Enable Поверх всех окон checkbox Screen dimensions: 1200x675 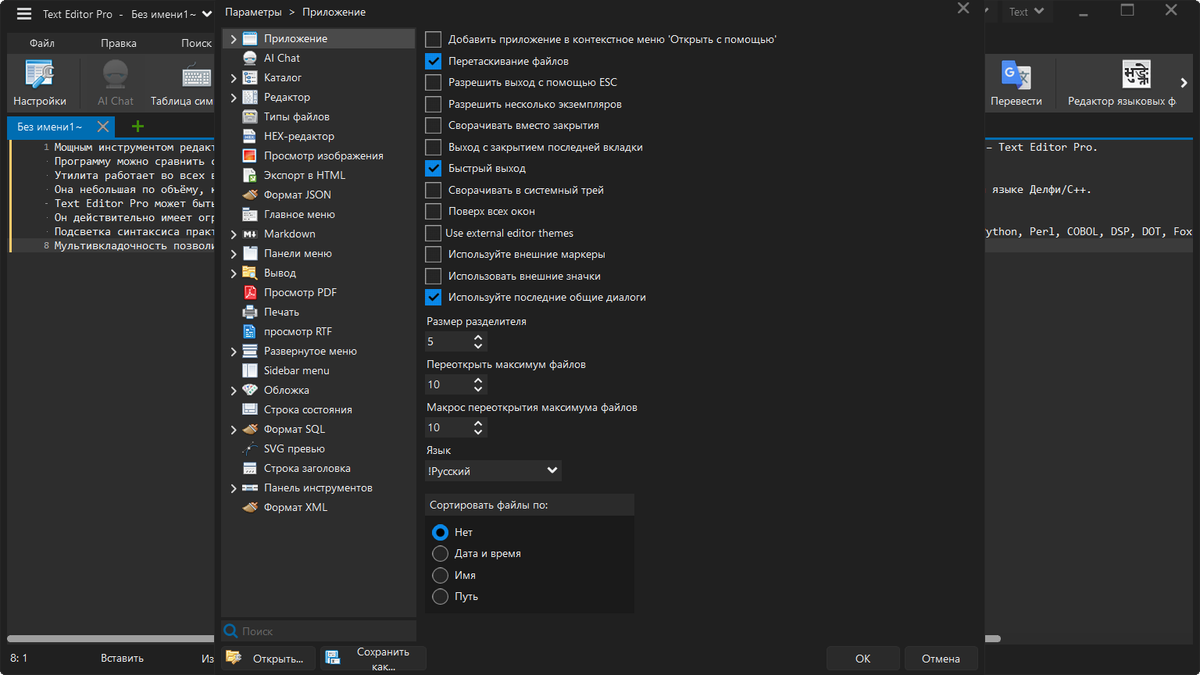click(x=433, y=211)
